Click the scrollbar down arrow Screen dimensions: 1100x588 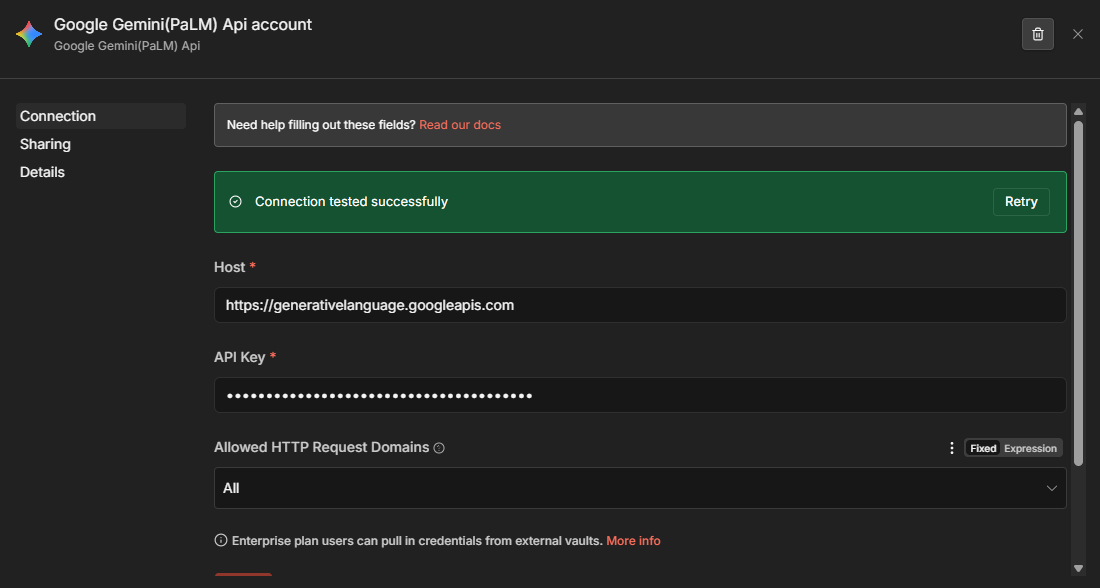tap(1078, 568)
